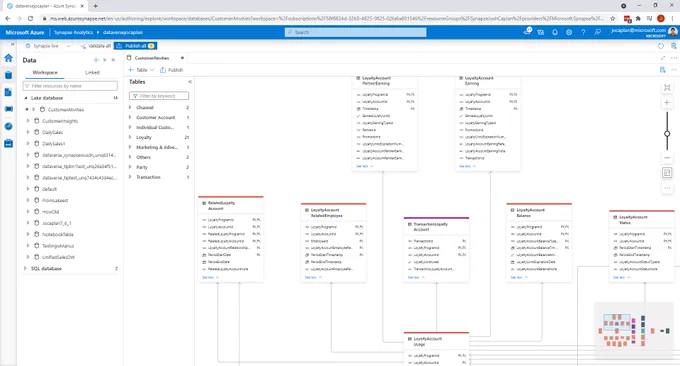Expand the DailySales database node
Image resolution: width=680 pixels, height=366 pixels.
(28, 132)
